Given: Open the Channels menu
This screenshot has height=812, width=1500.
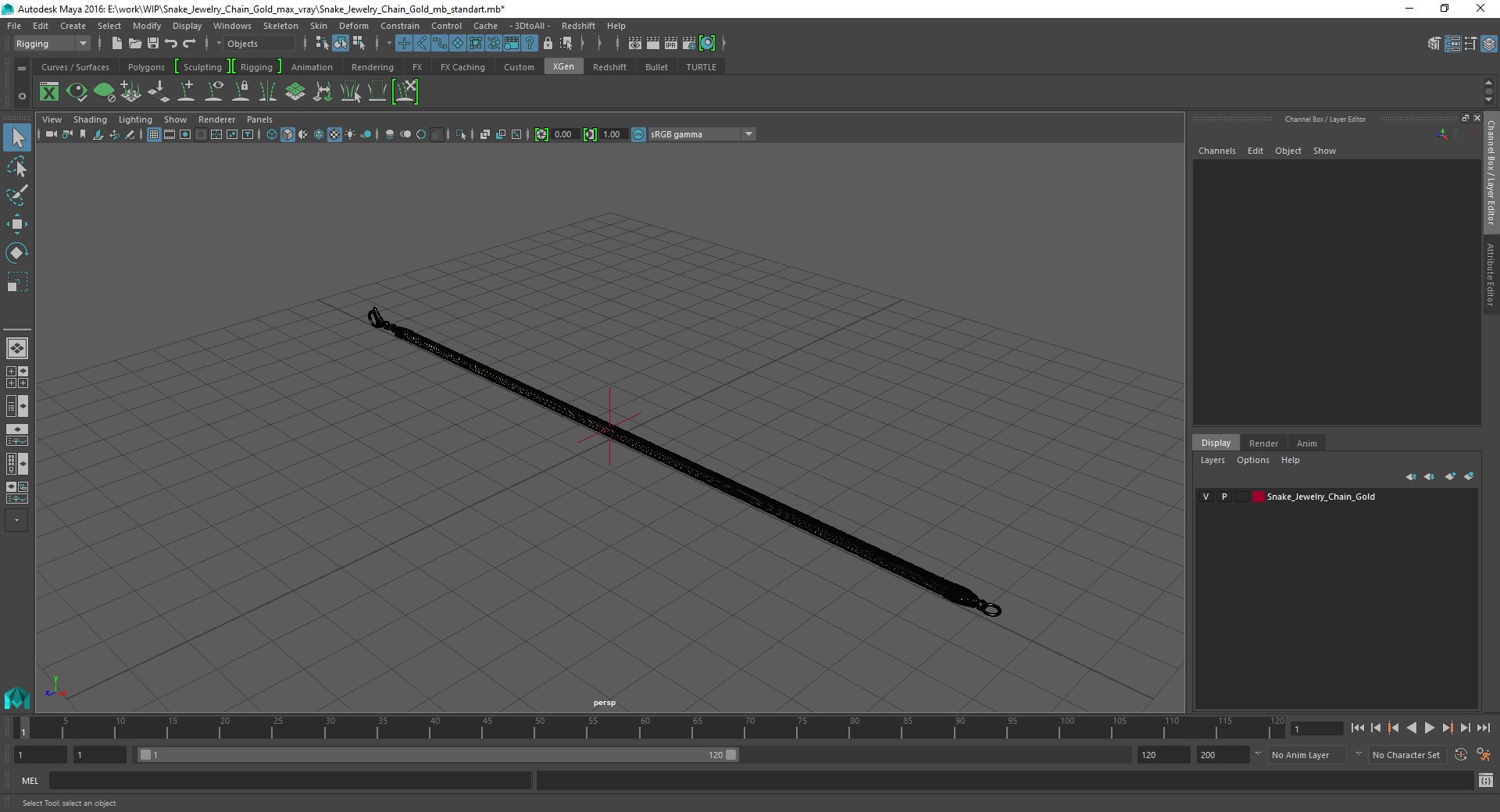Looking at the screenshot, I should coord(1216,151).
